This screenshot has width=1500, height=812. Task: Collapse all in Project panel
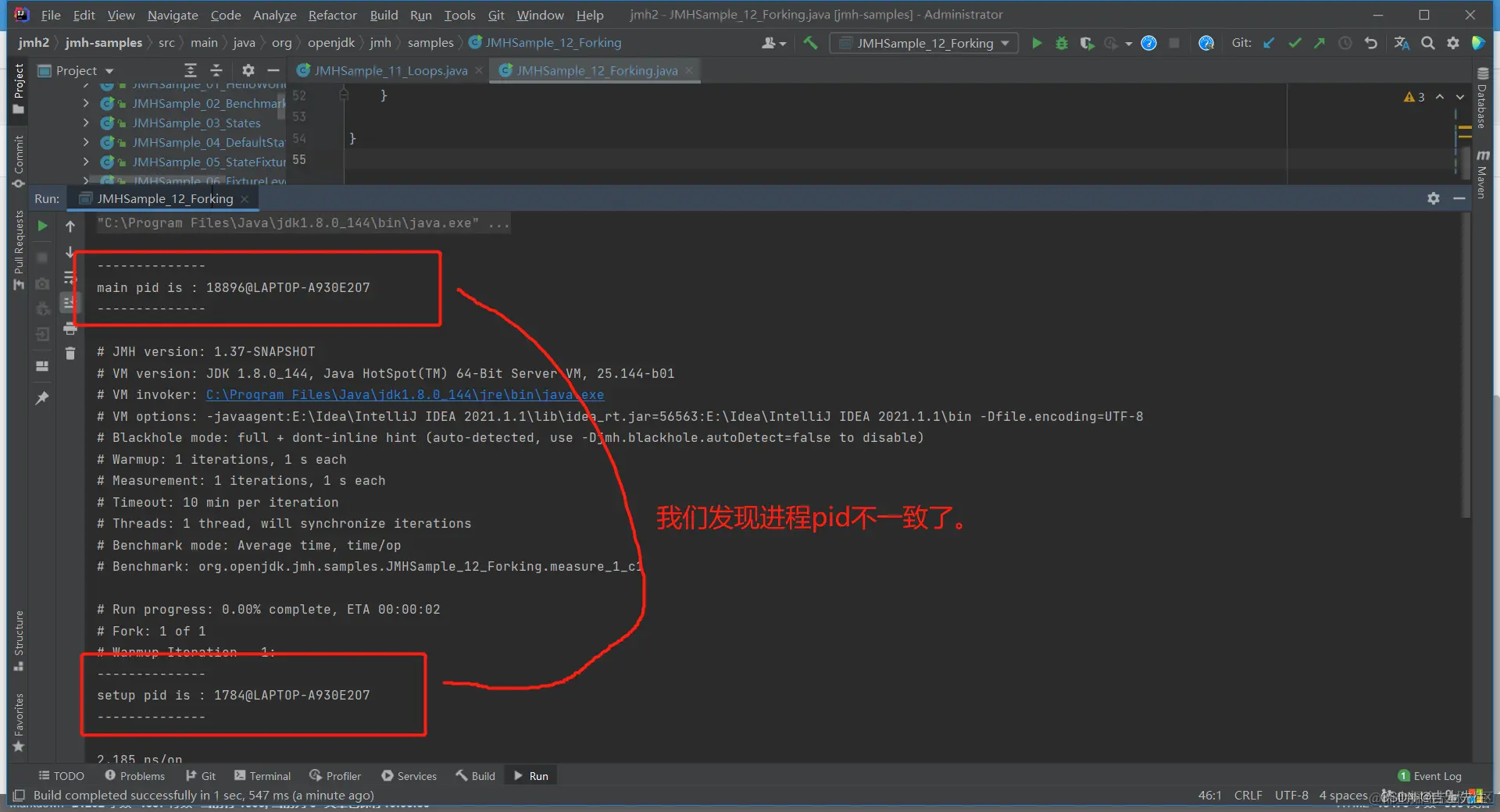click(216, 70)
